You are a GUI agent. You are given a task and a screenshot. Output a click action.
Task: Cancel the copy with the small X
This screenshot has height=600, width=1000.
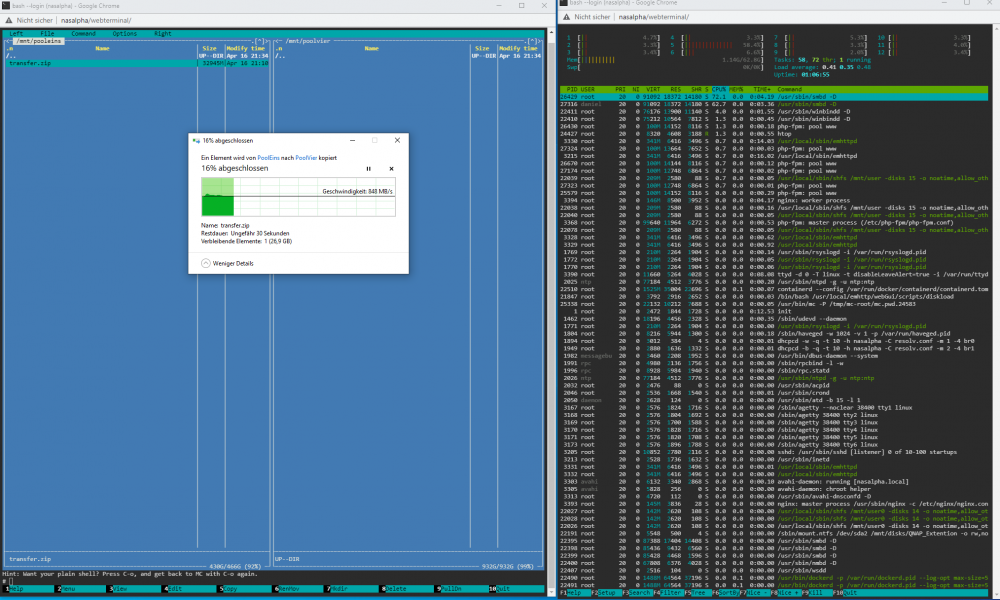(x=391, y=169)
